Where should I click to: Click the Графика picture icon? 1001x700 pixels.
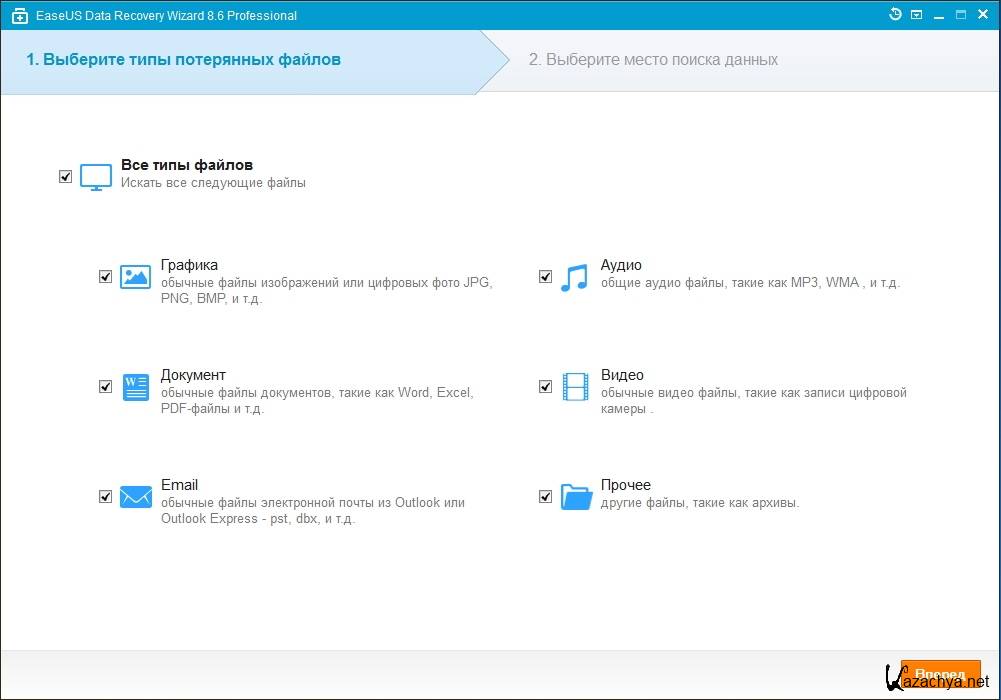point(135,276)
